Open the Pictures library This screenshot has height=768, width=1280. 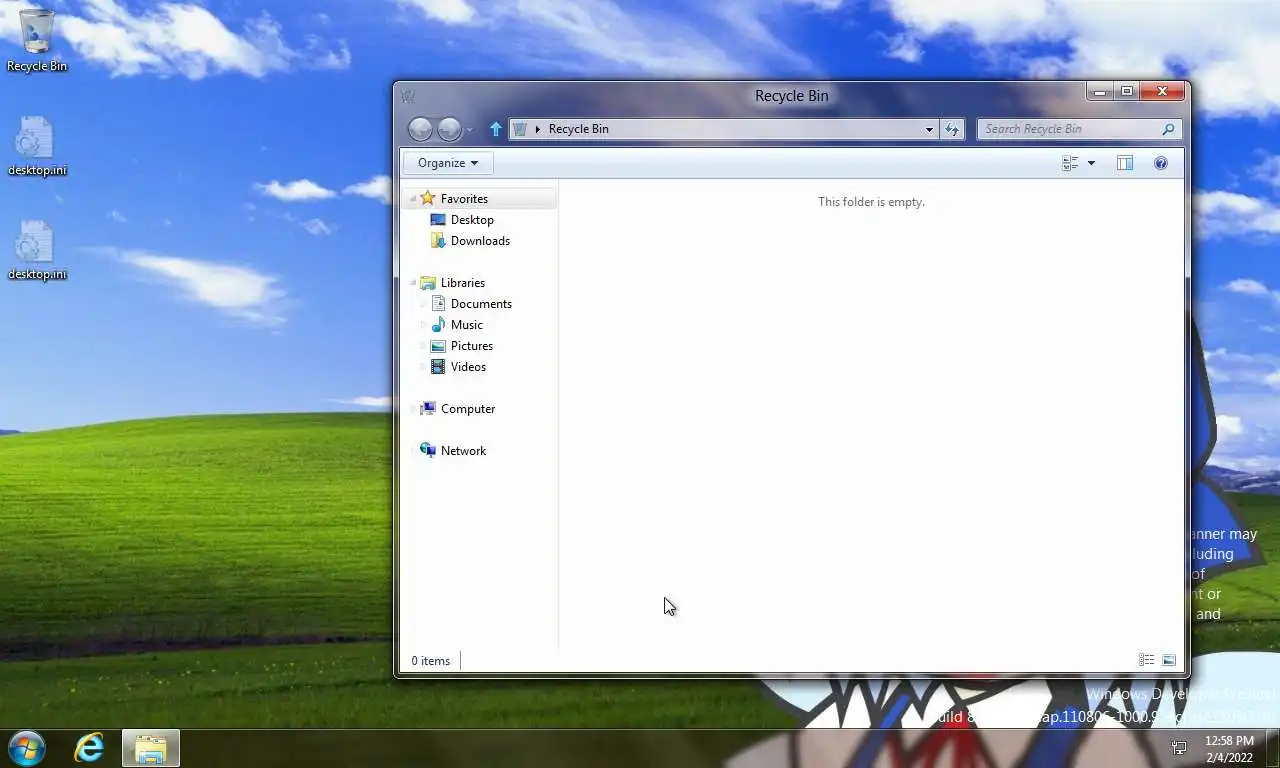(x=471, y=346)
